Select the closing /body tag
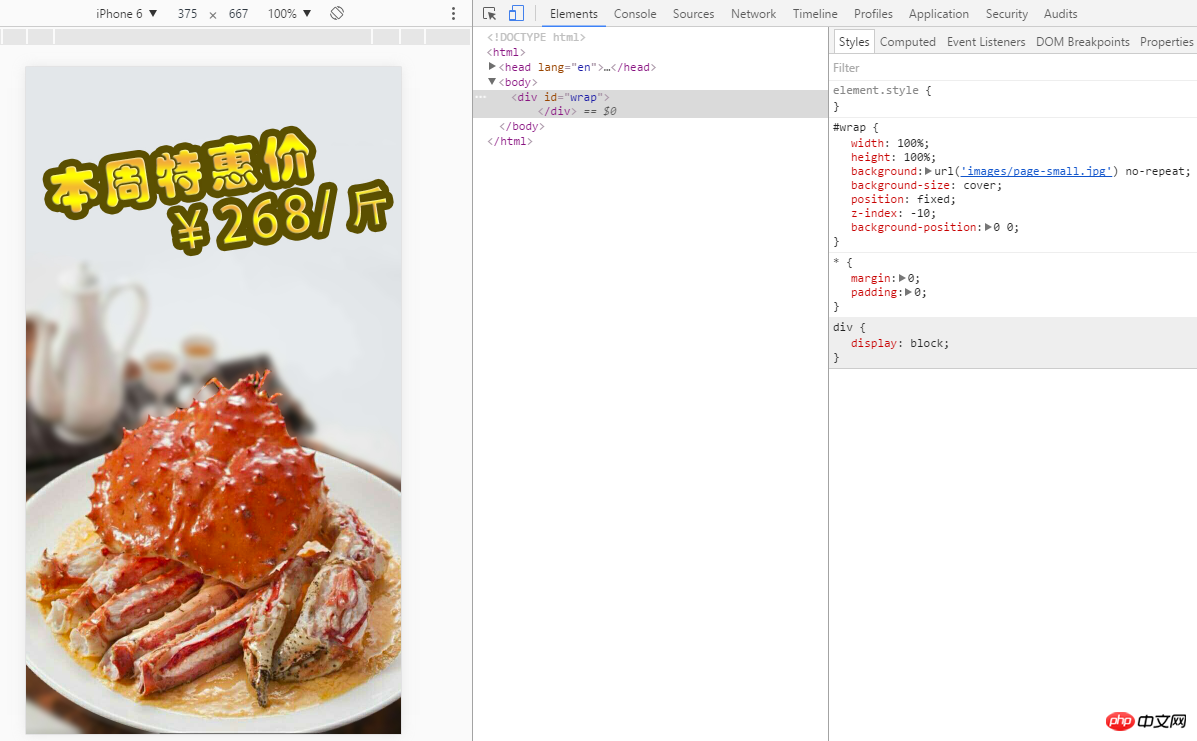Image resolution: width=1197 pixels, height=741 pixels. click(x=521, y=127)
